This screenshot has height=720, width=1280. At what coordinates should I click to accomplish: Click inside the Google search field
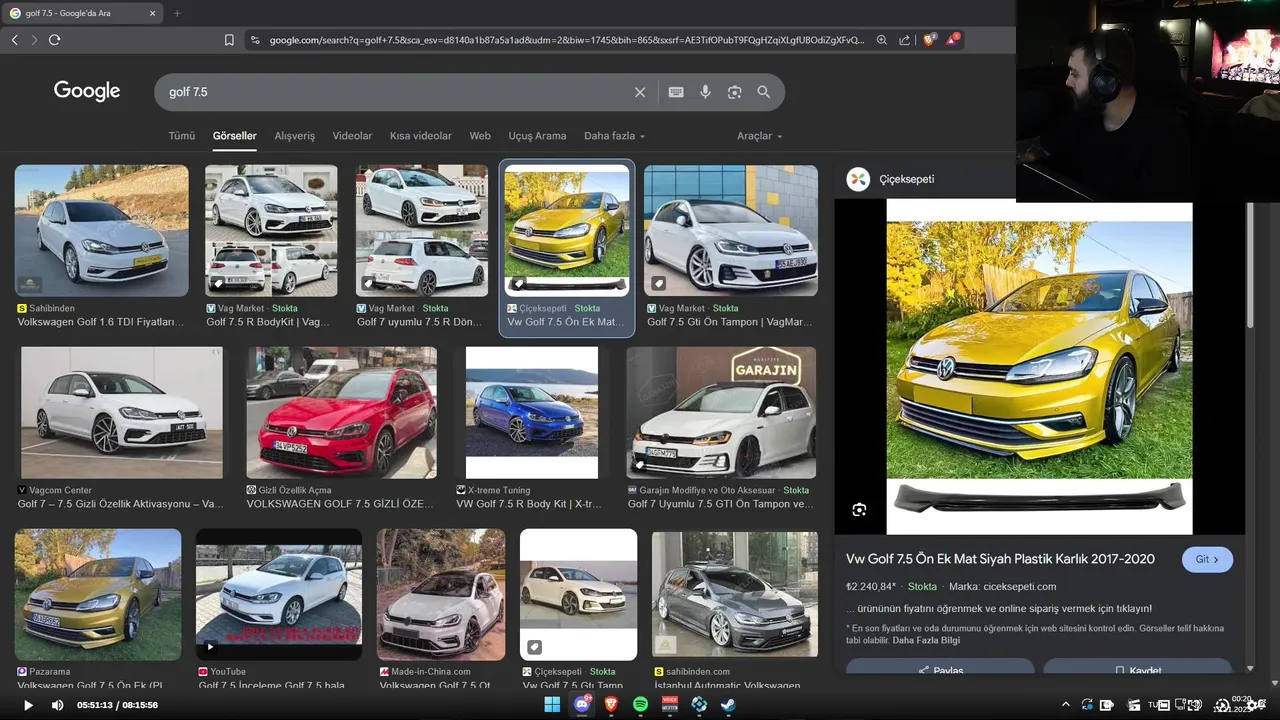(395, 92)
